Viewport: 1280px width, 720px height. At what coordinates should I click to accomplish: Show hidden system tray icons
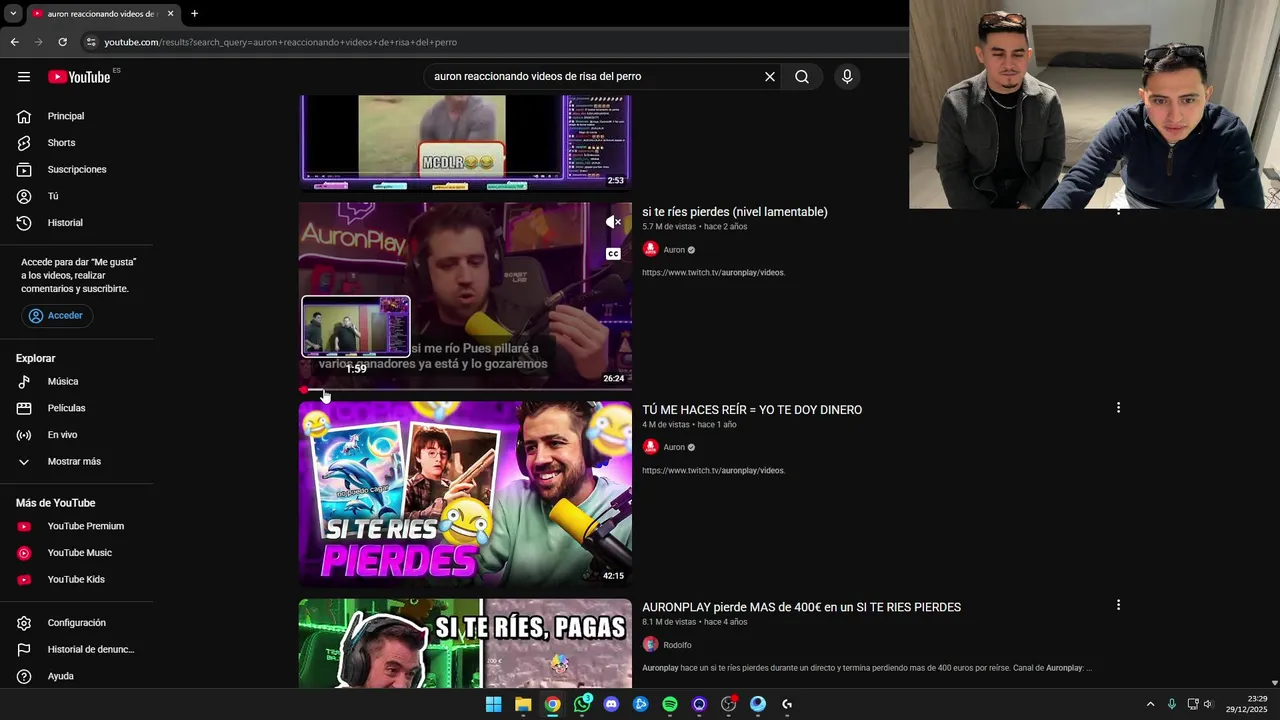[x=1150, y=704]
